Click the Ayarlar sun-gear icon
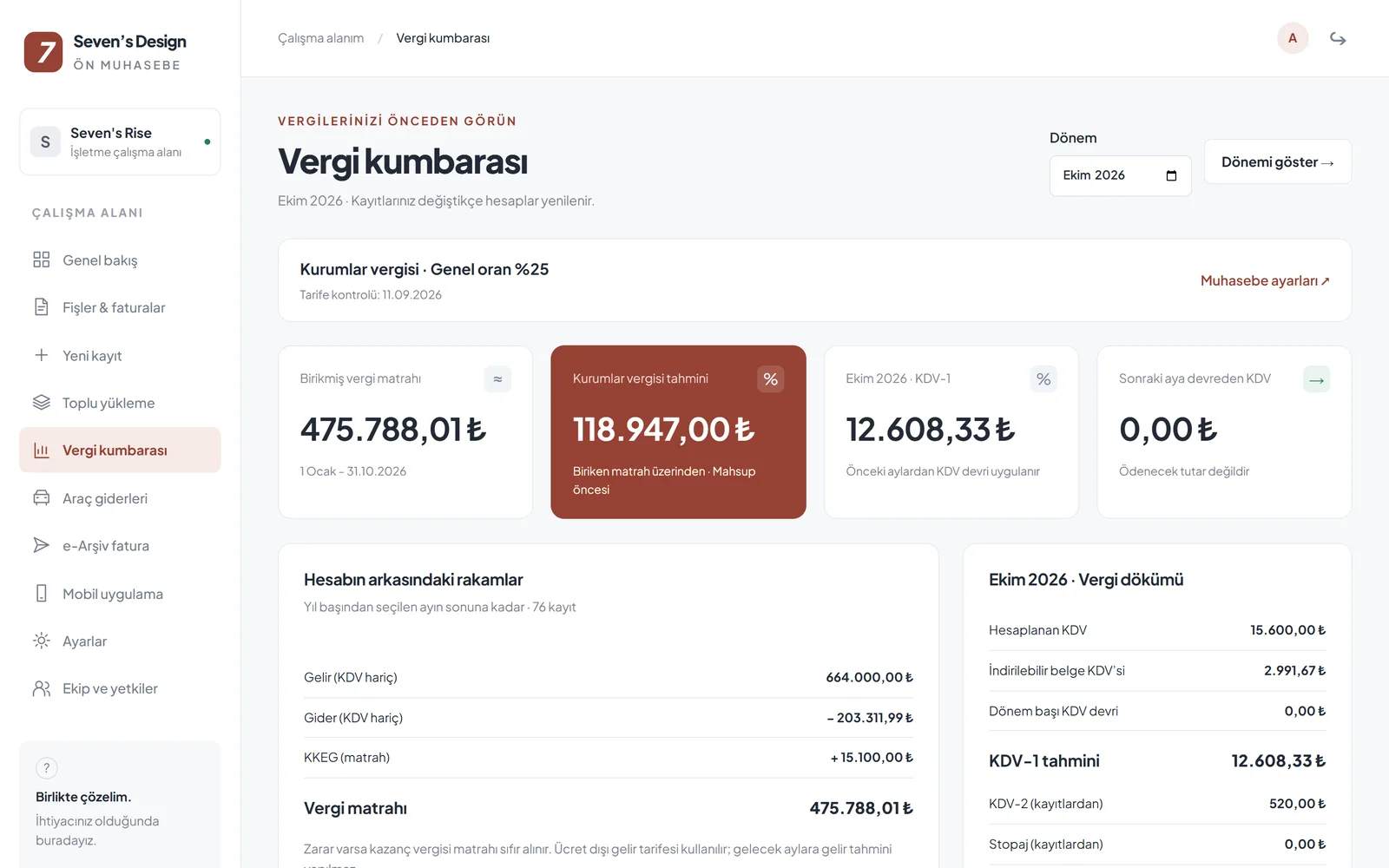The image size is (1389, 868). coord(42,641)
